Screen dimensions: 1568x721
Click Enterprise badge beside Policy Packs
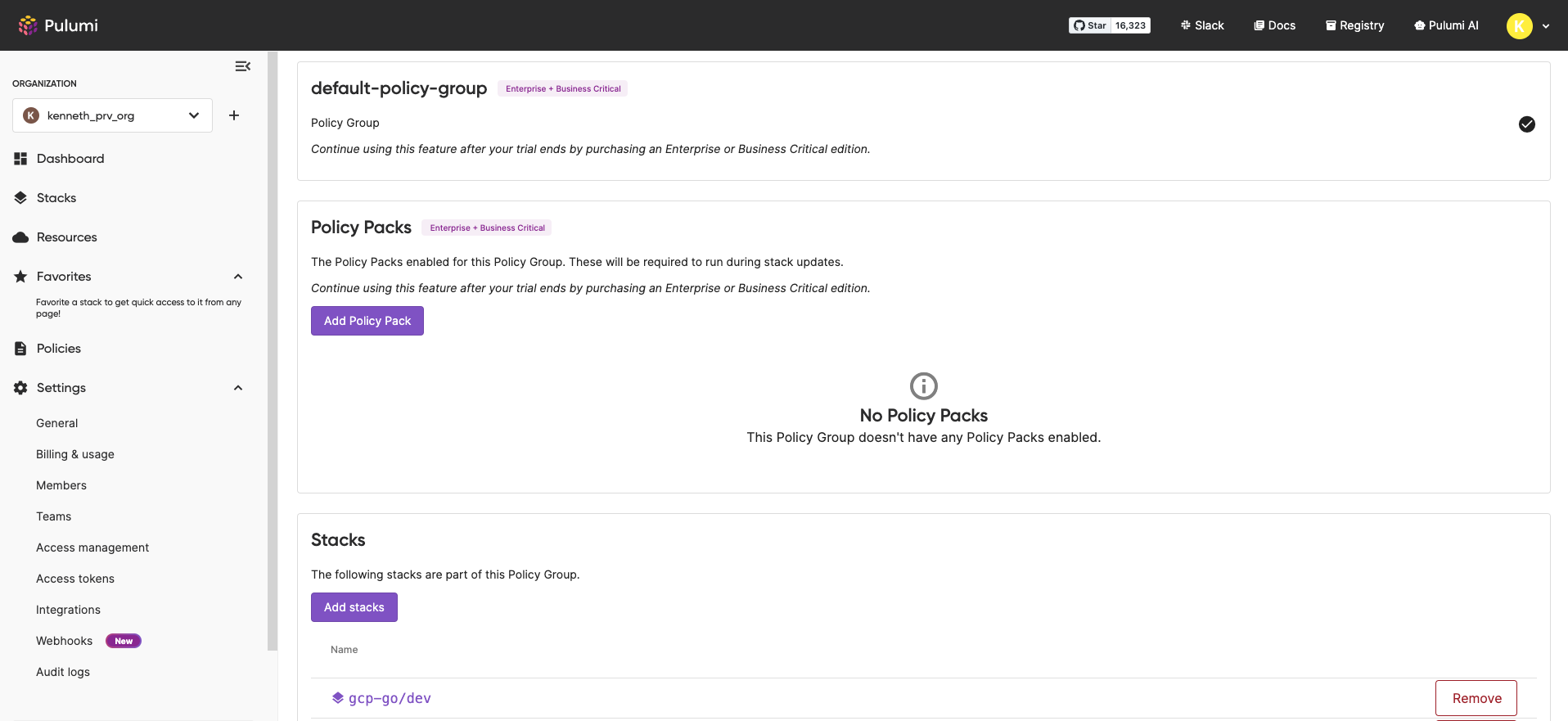(487, 228)
